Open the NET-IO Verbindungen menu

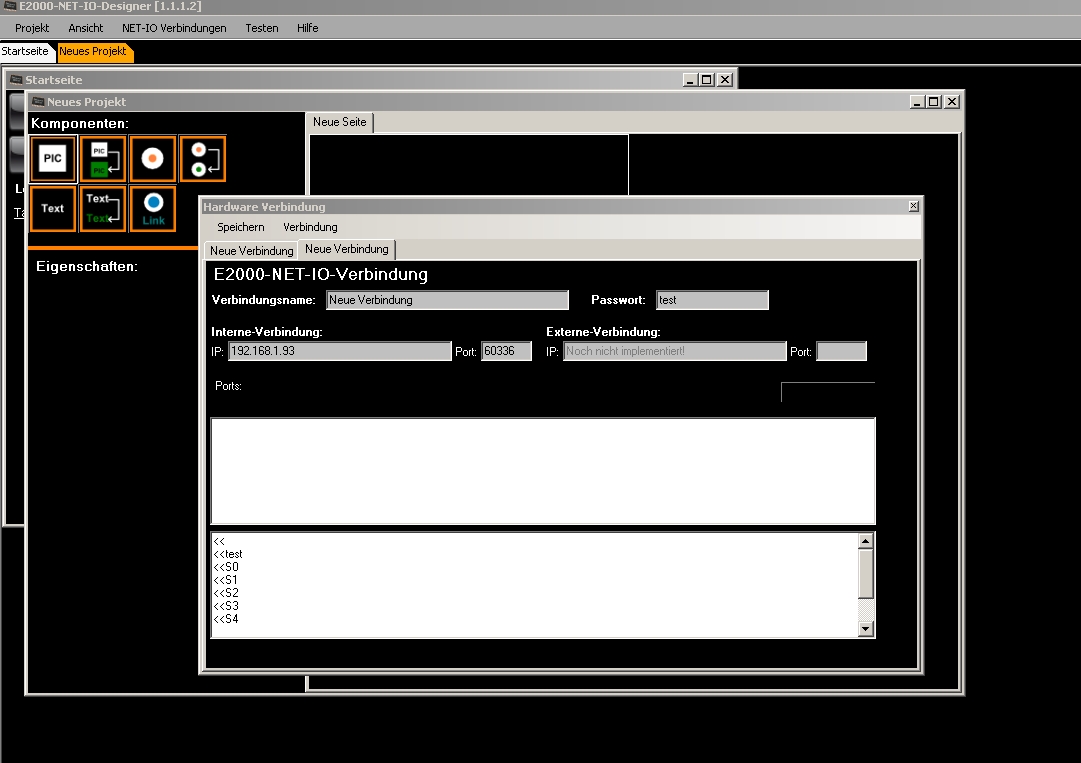174,28
